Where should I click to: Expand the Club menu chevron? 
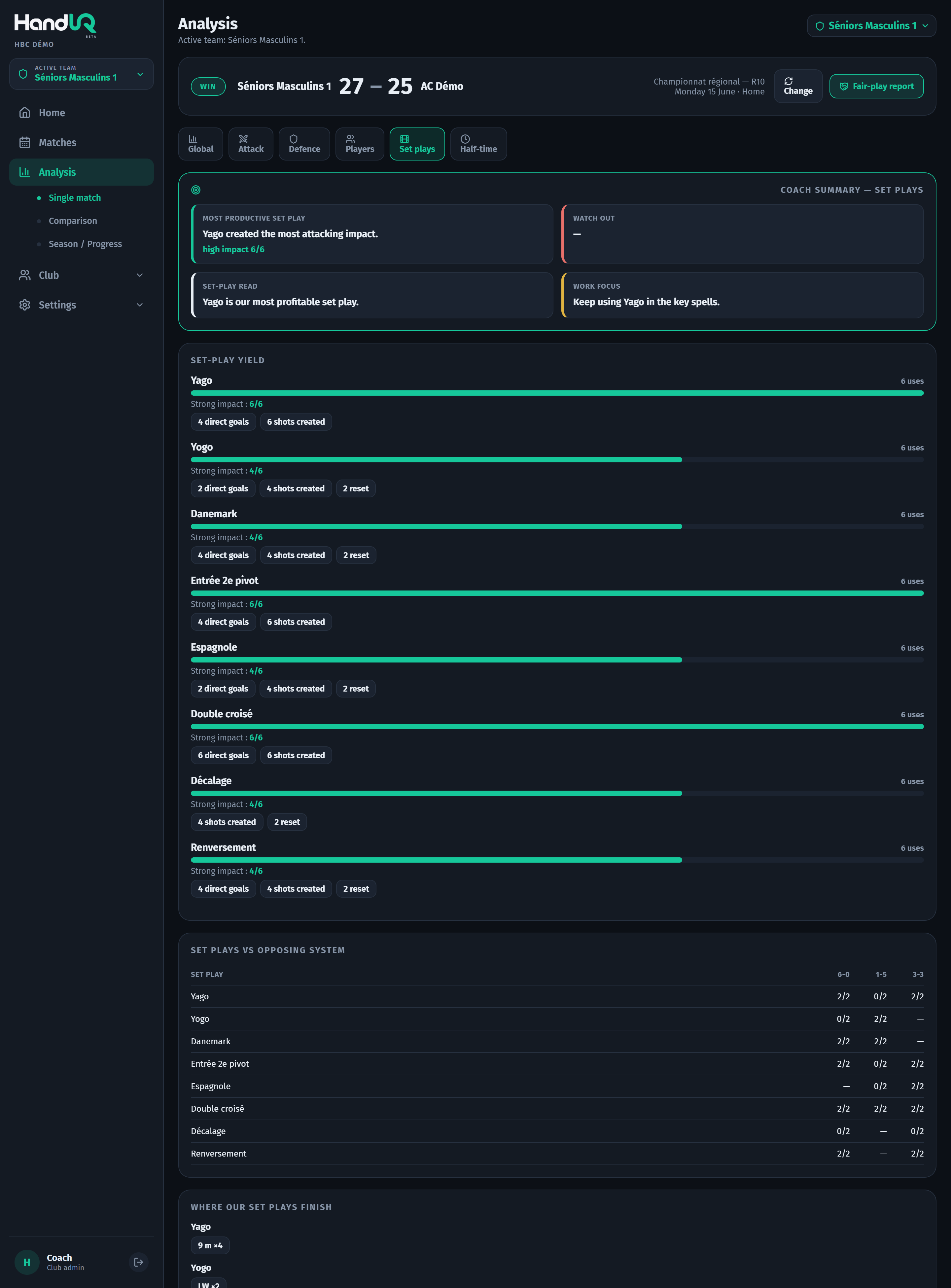coord(139,275)
